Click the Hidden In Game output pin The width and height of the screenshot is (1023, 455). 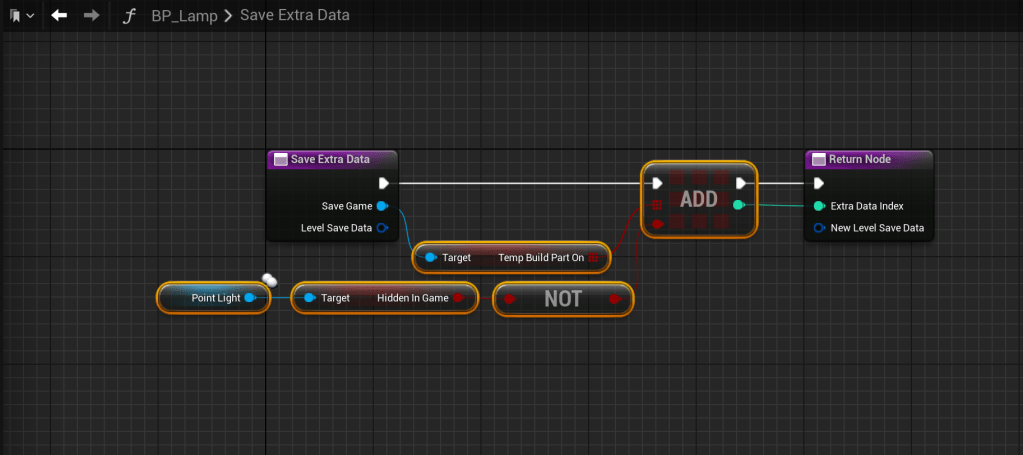click(x=458, y=298)
